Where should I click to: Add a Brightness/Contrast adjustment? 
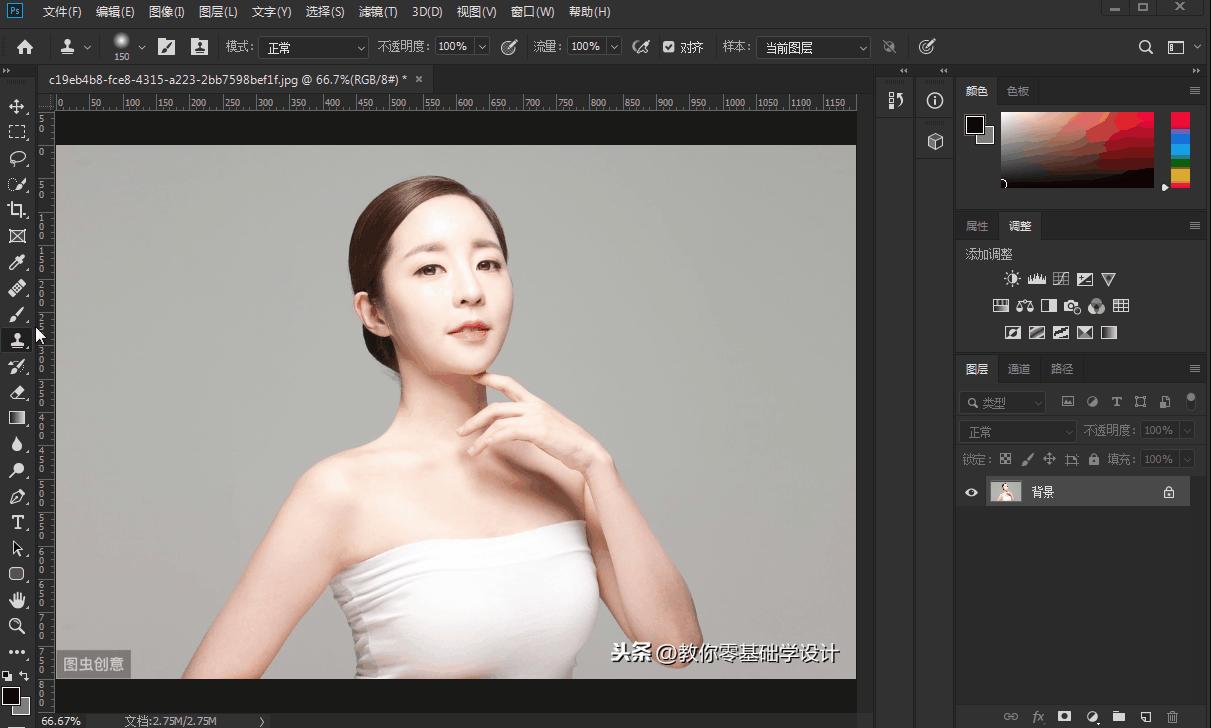click(x=1012, y=280)
